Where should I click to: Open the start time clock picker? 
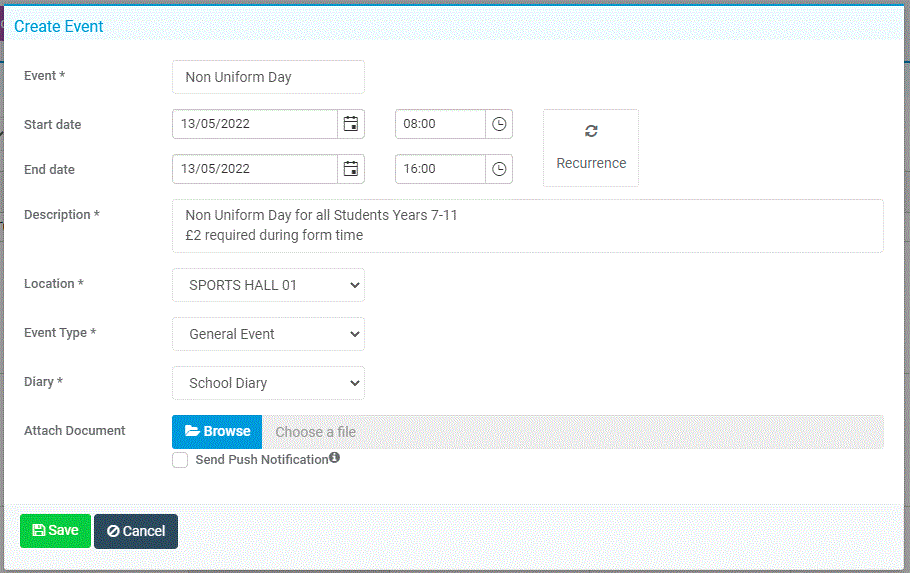(x=499, y=124)
